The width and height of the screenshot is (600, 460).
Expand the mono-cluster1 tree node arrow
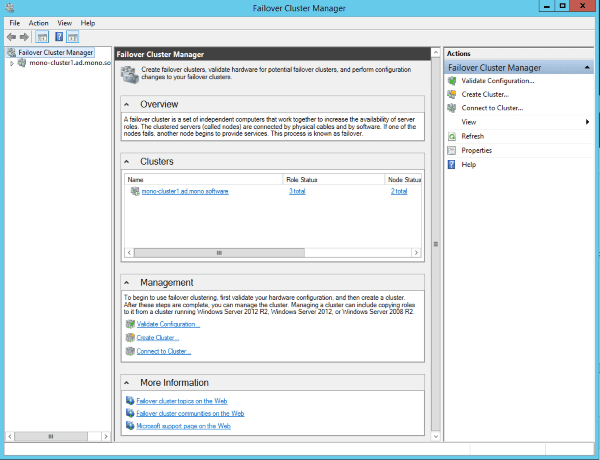(12, 63)
